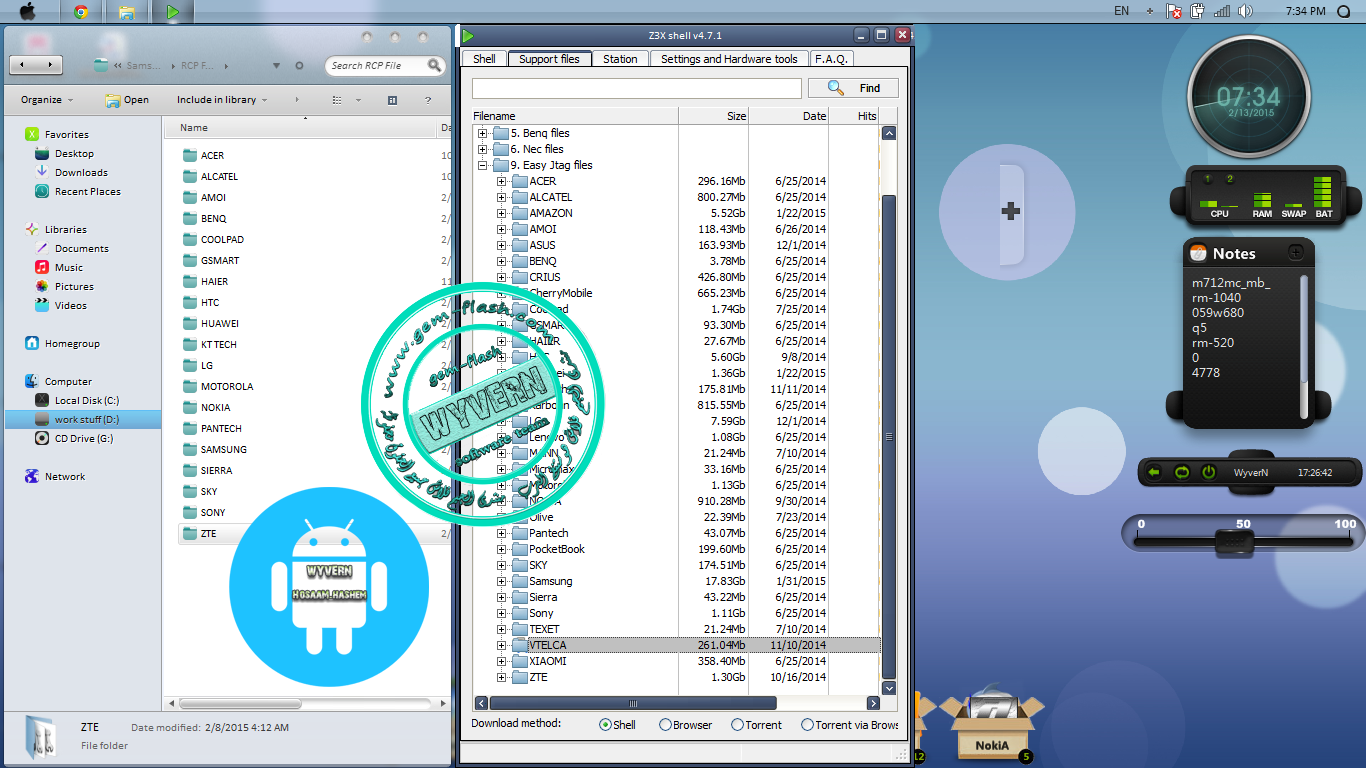Open the Include in library dropdown
1366x768 pixels.
click(x=222, y=100)
